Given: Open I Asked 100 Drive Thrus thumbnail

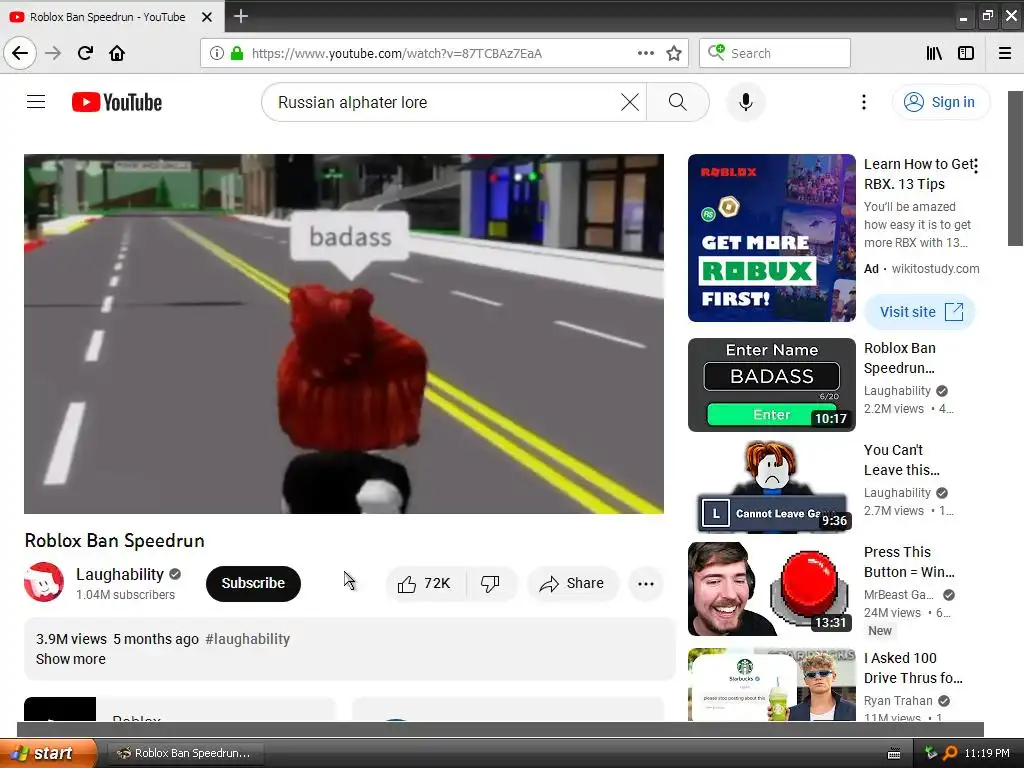Looking at the screenshot, I should click(771, 684).
